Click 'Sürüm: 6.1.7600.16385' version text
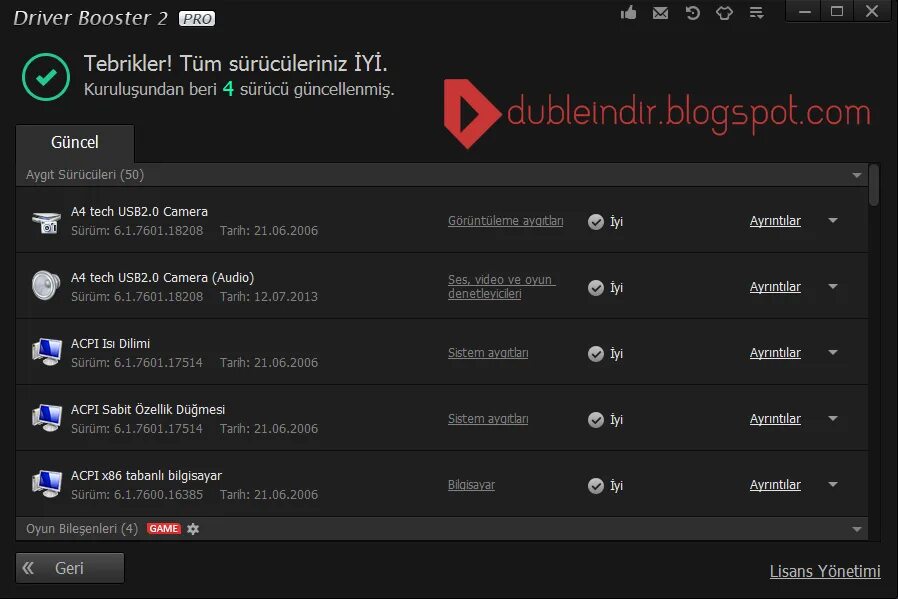898x599 pixels. pos(137,495)
